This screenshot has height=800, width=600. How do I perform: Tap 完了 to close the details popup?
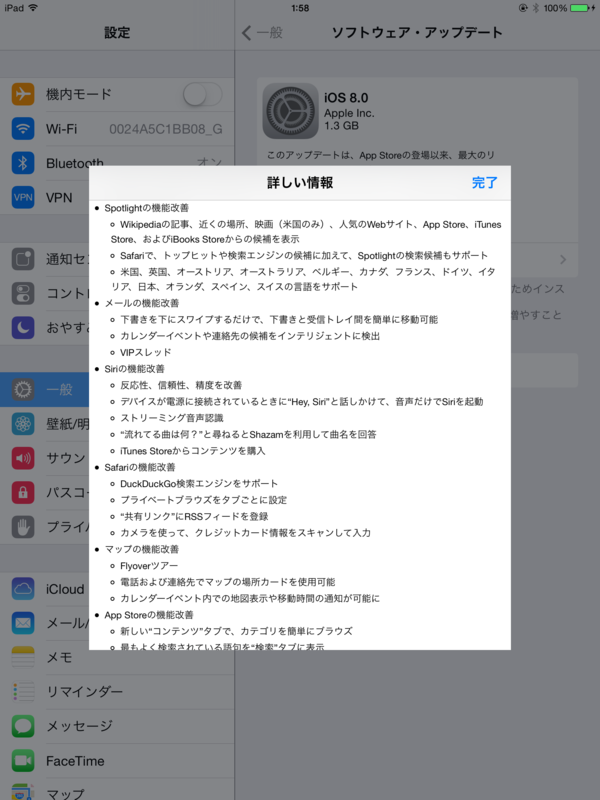pos(484,183)
